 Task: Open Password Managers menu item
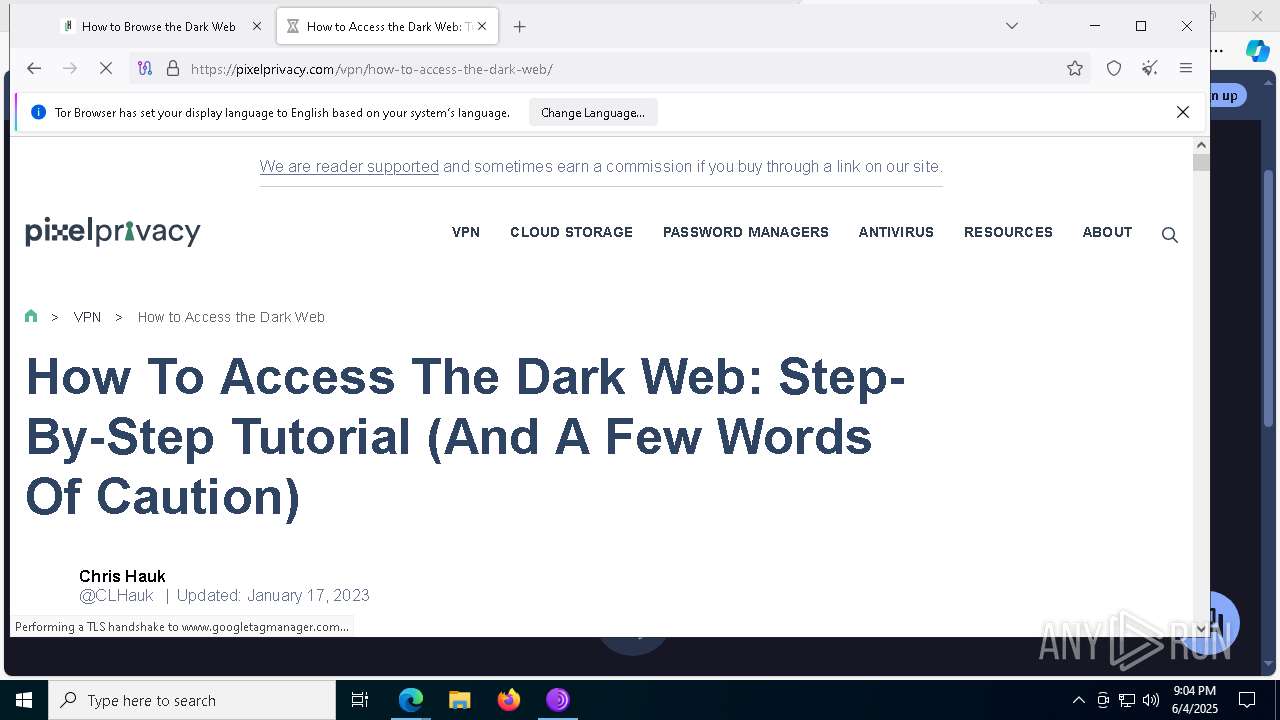tap(746, 232)
